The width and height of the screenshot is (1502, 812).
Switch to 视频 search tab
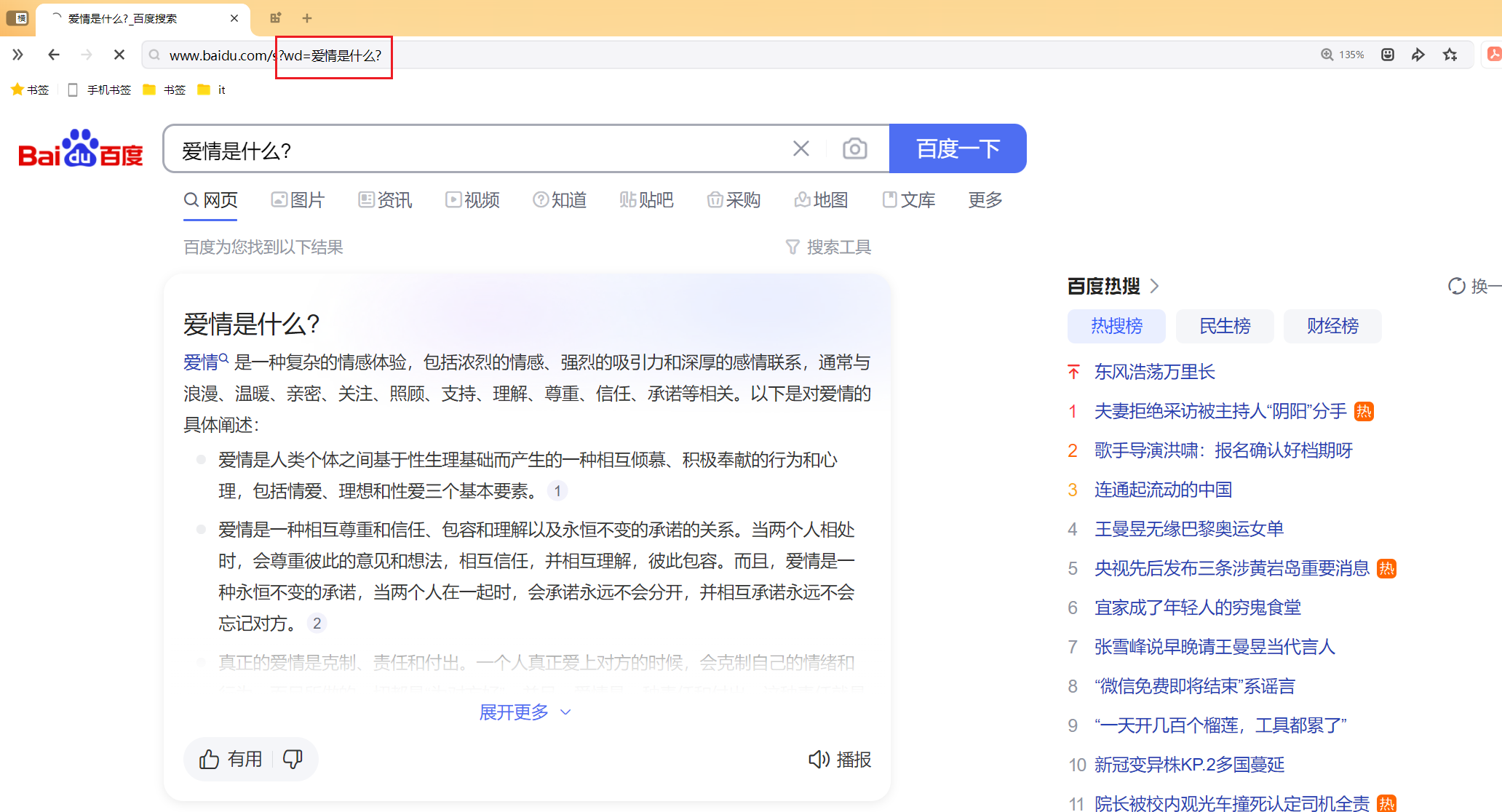tap(472, 199)
